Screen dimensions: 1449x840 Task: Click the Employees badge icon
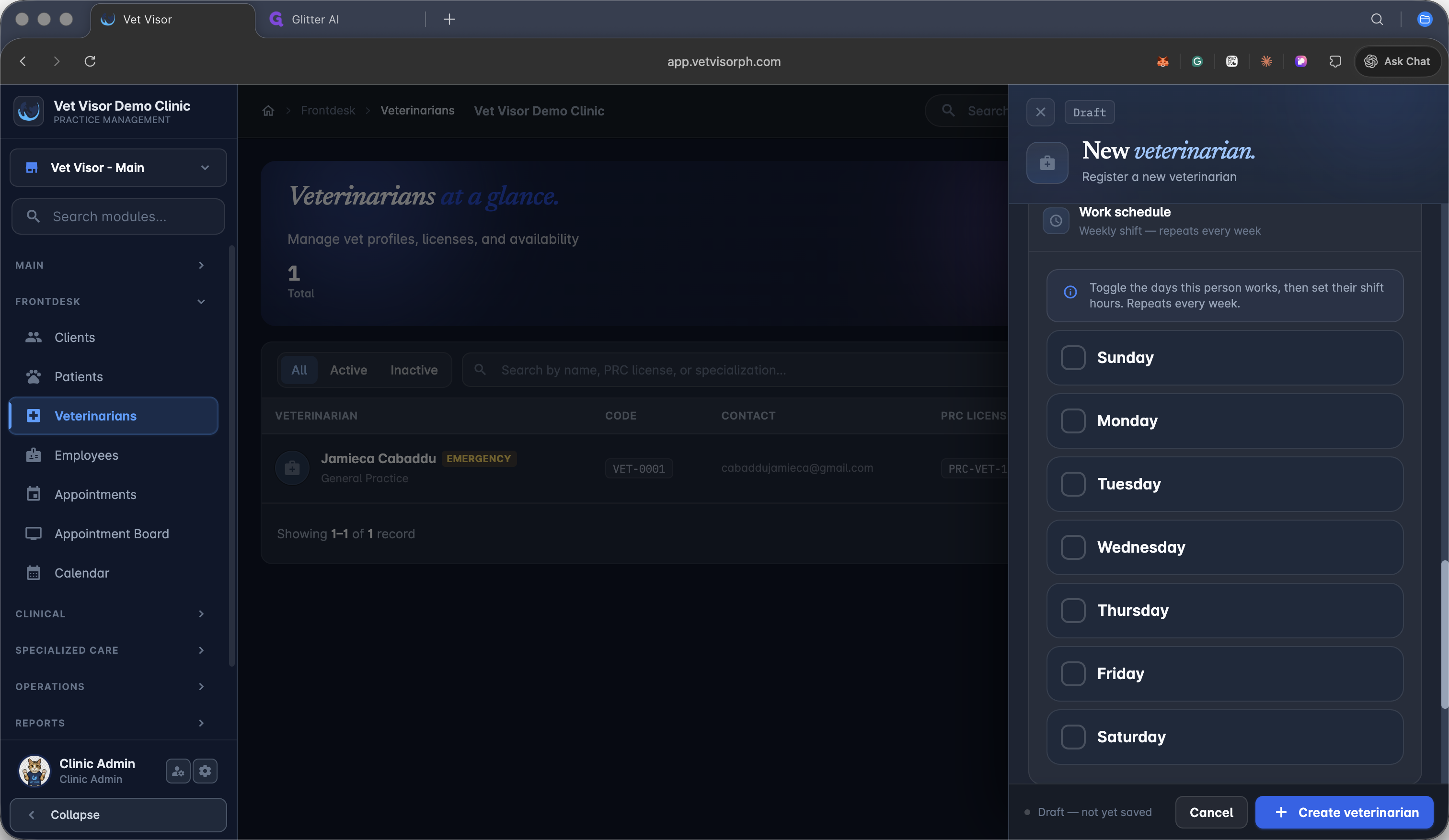tap(34, 455)
